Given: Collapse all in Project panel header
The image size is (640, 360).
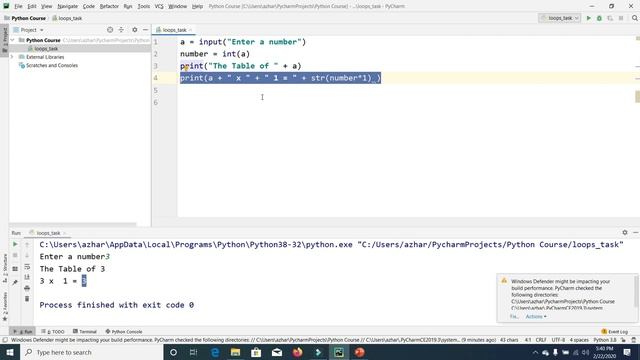Looking at the screenshot, I should (121, 30).
